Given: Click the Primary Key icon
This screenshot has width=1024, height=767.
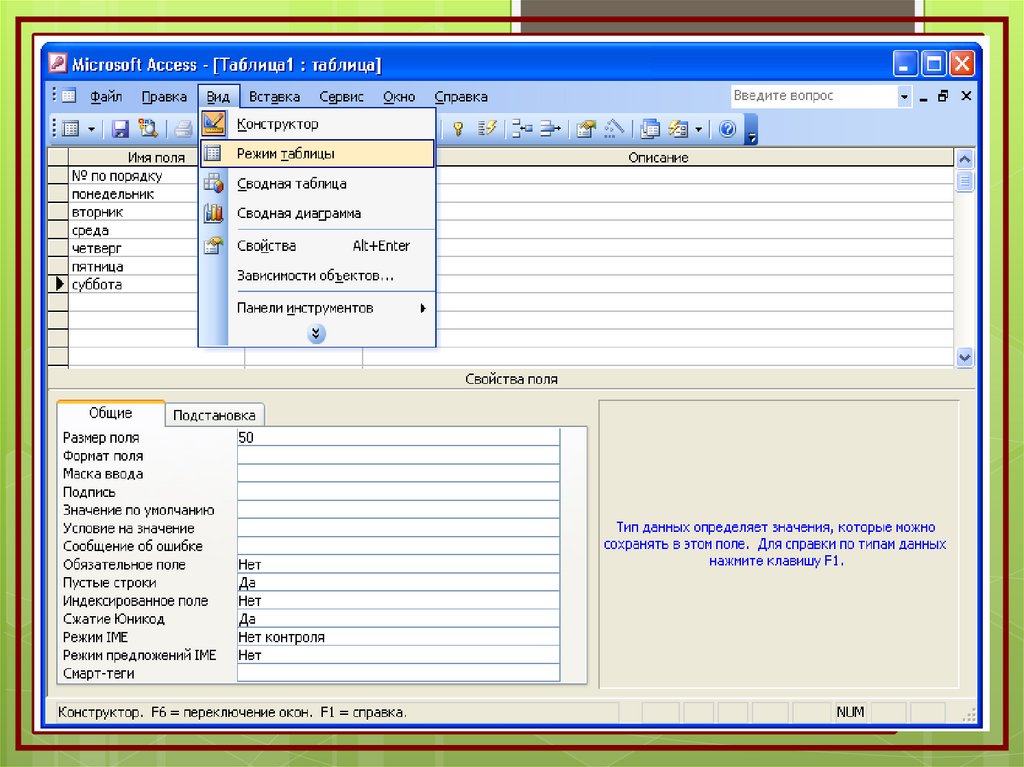Looking at the screenshot, I should click(459, 128).
